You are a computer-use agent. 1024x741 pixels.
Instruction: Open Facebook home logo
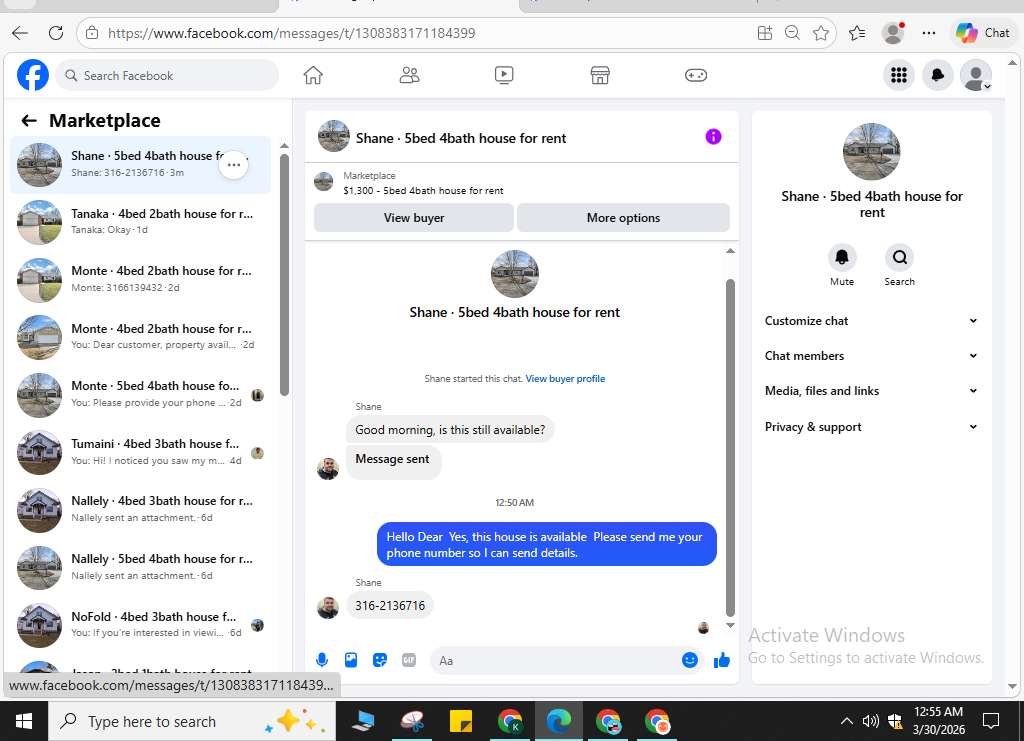(33, 75)
